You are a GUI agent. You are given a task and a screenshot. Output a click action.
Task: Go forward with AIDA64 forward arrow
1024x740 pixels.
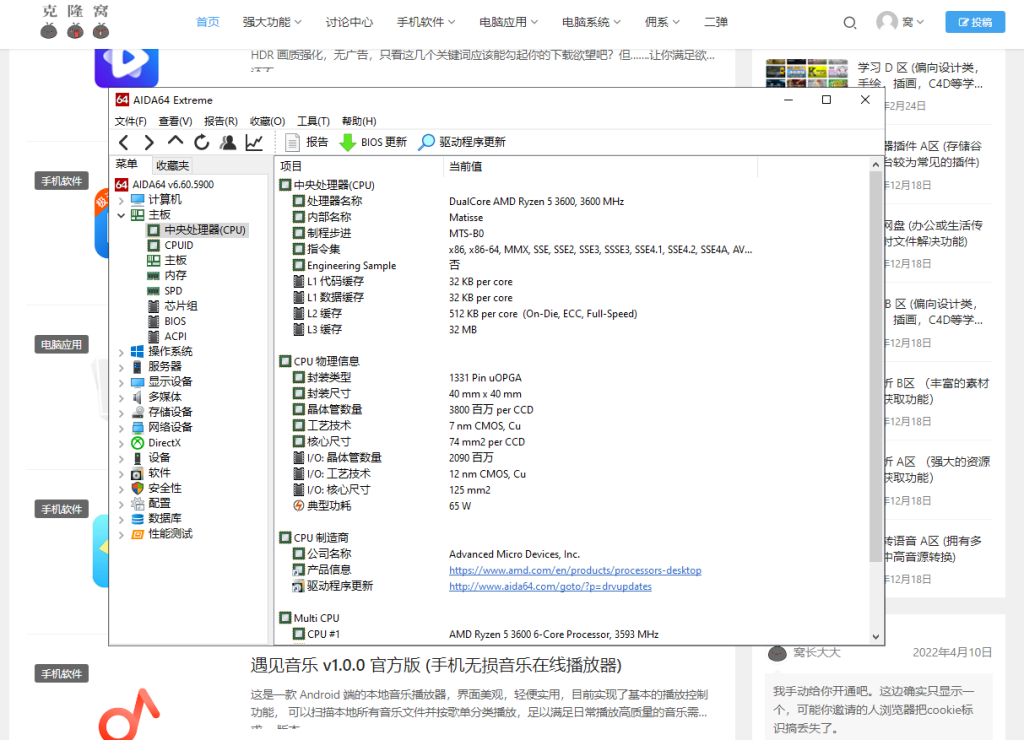point(149,142)
